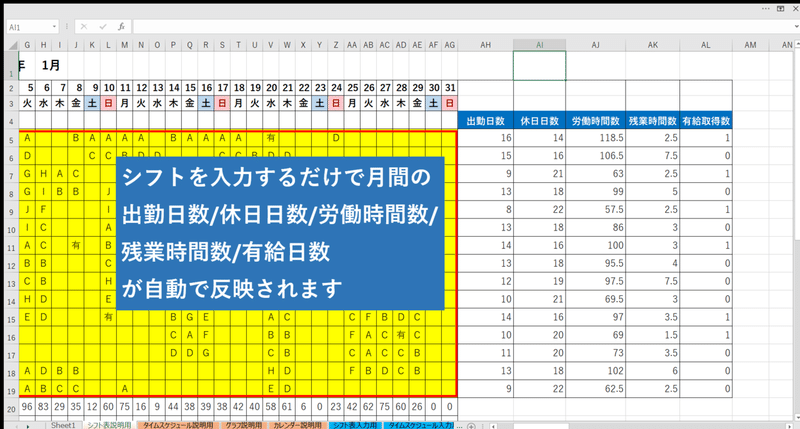Viewport: 800px width, 429px height.
Task: Open Ribbon Display Options icon at top right
Action: tap(781, 9)
